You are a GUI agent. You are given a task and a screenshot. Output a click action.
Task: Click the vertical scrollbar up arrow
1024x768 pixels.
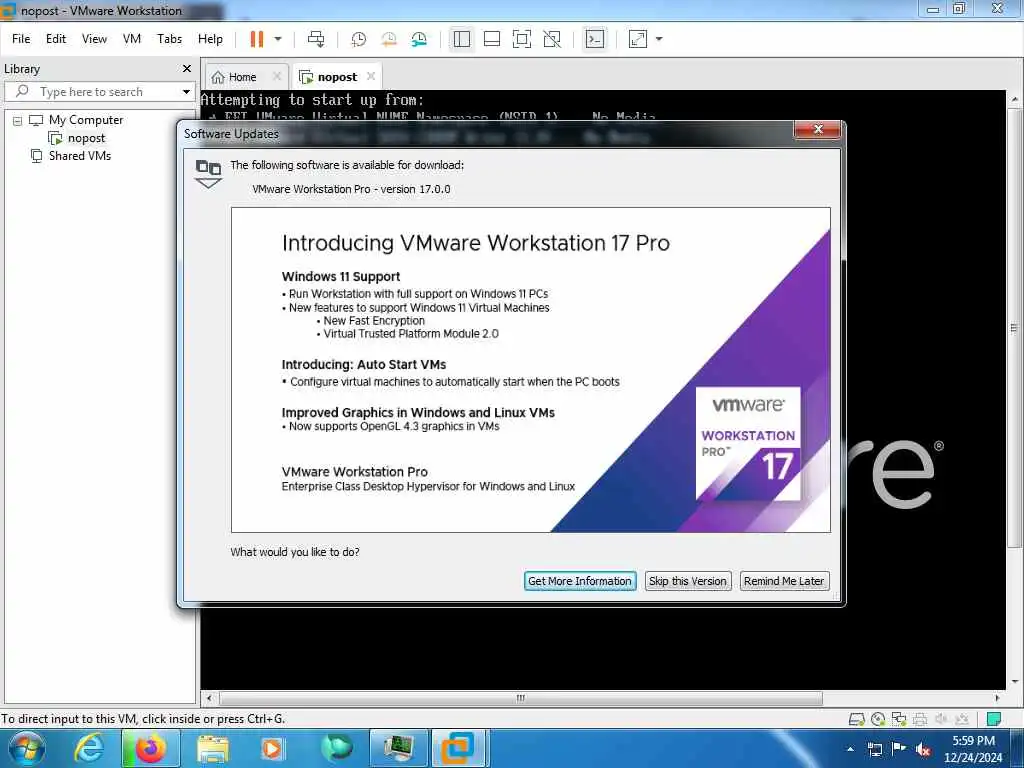(x=1014, y=99)
